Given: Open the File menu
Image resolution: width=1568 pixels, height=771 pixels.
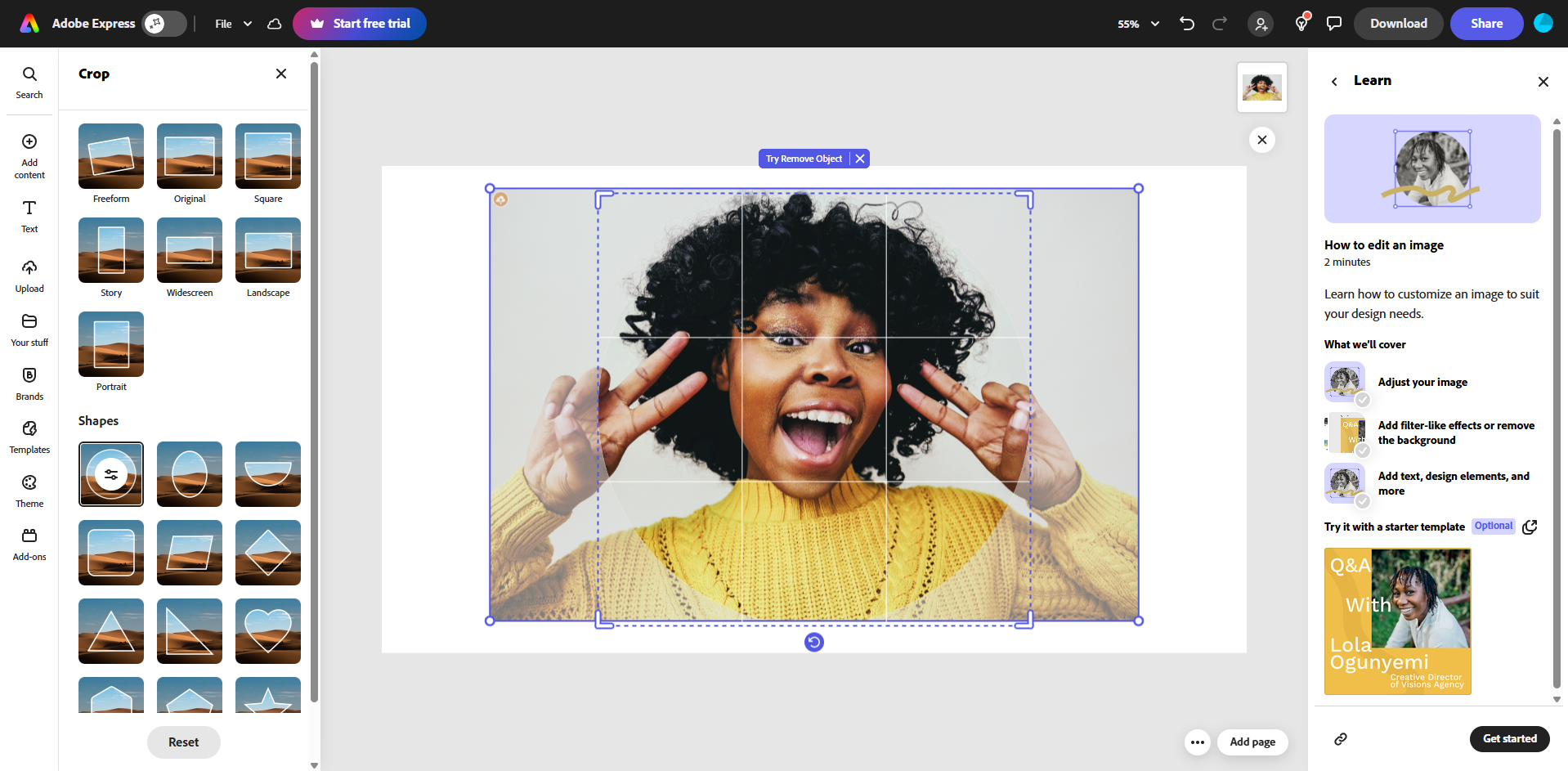Looking at the screenshot, I should point(222,24).
